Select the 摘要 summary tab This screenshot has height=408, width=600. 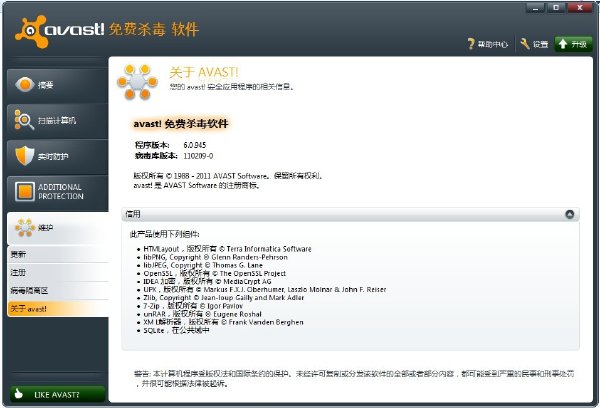pos(57,85)
